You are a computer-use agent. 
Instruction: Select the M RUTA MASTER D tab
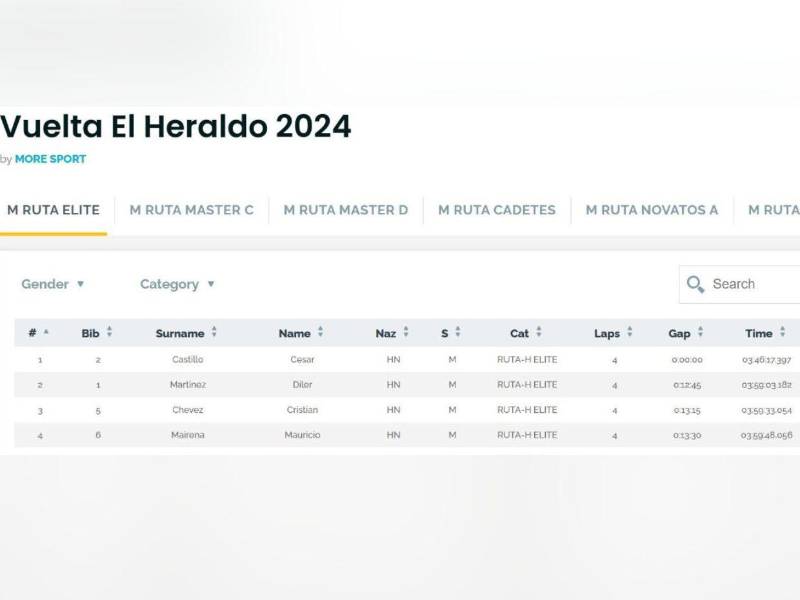[x=346, y=210]
